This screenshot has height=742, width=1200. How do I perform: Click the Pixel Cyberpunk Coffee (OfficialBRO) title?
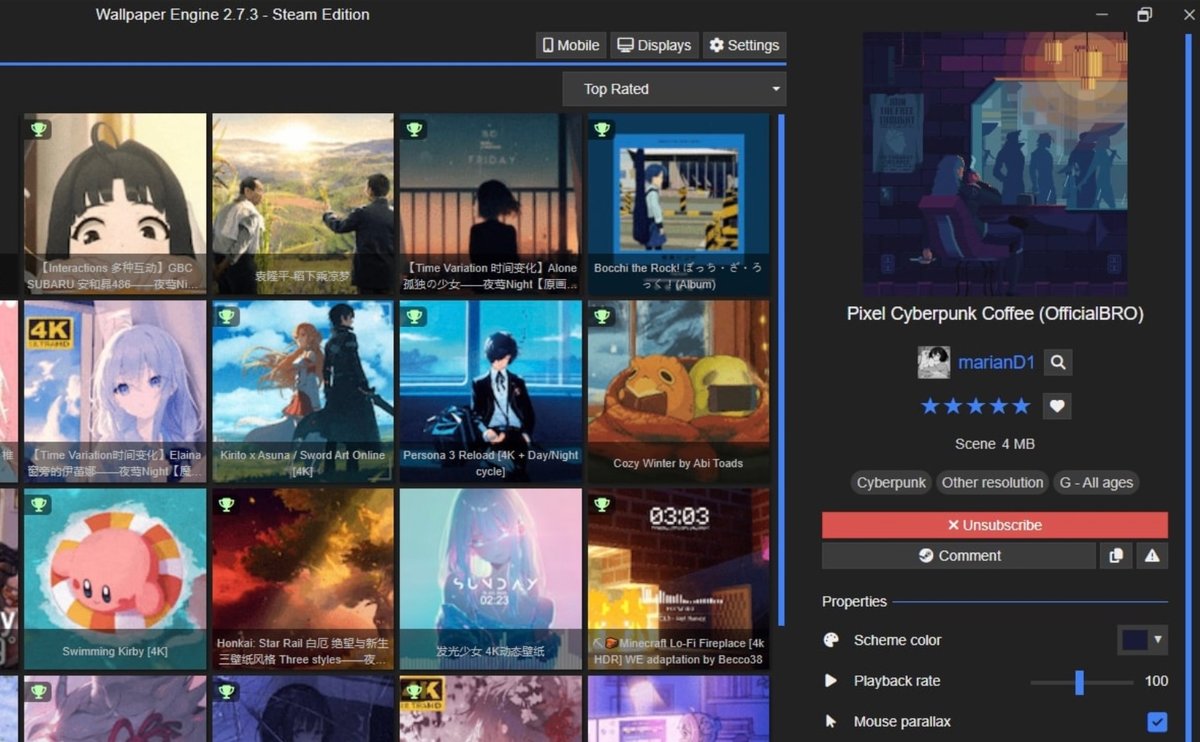(x=995, y=313)
